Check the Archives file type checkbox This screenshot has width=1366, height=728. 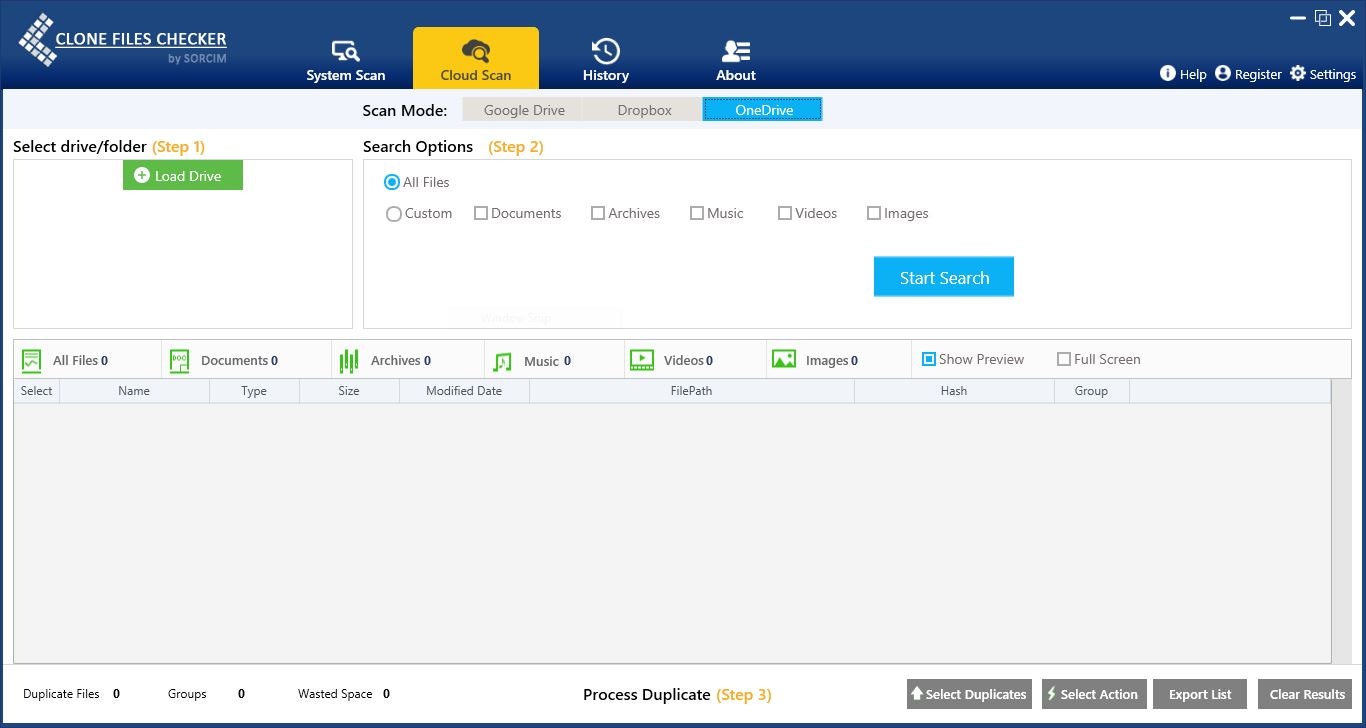click(598, 213)
